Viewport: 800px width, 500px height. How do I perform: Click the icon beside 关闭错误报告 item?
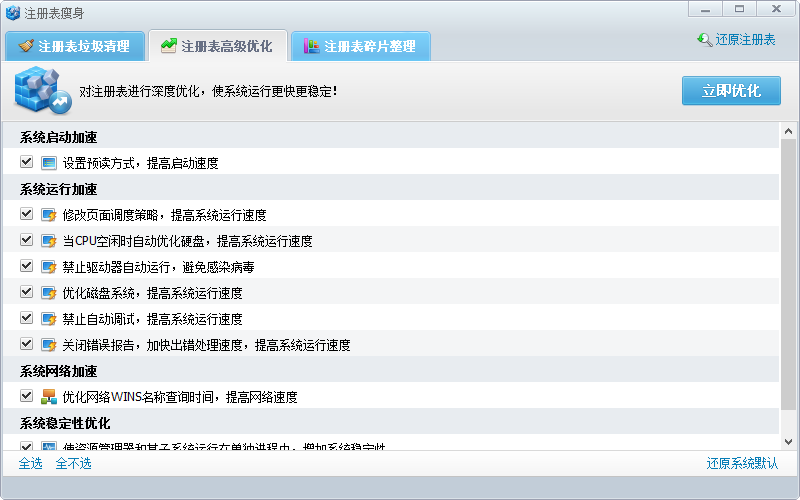[49, 345]
